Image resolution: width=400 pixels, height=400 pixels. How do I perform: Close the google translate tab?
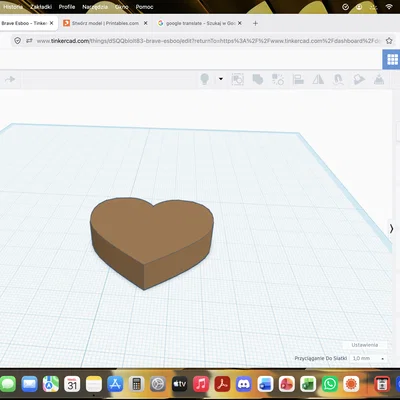coord(240,23)
